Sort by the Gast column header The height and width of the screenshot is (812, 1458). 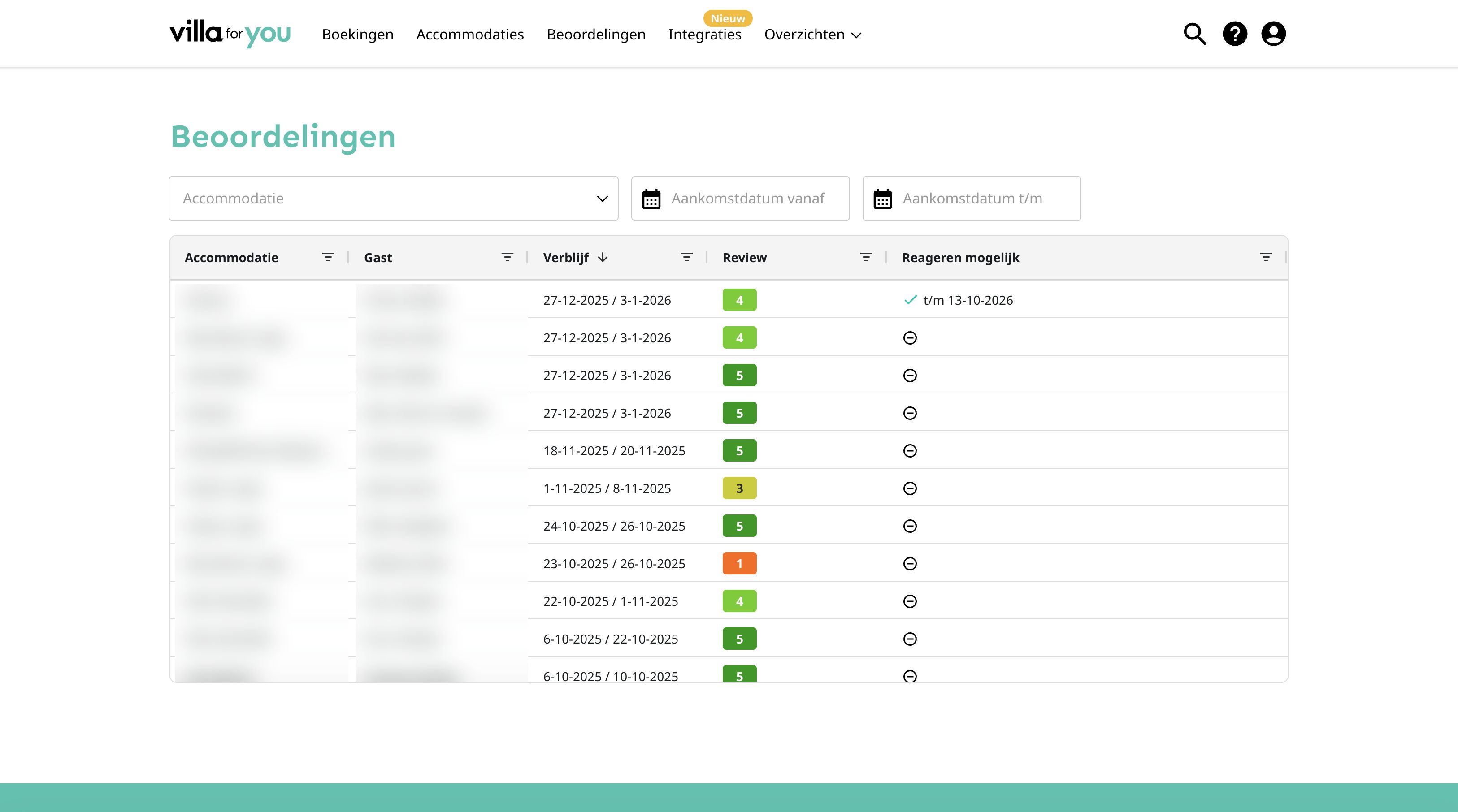[x=378, y=258]
